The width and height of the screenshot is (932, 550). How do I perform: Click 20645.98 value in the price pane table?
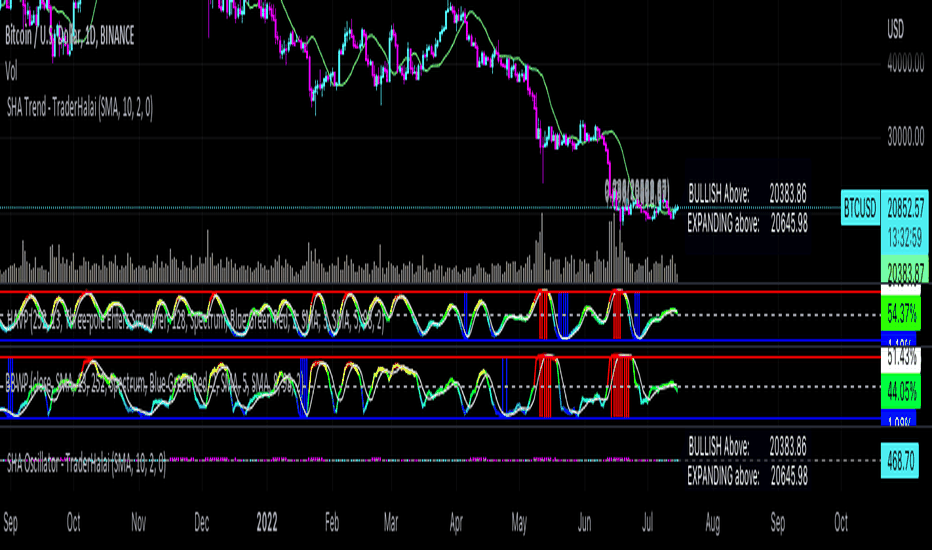(x=789, y=223)
